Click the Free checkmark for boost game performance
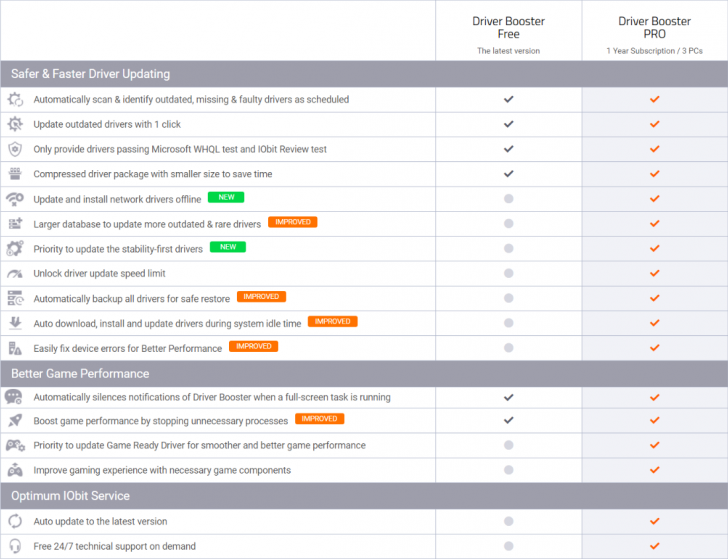 tap(509, 420)
